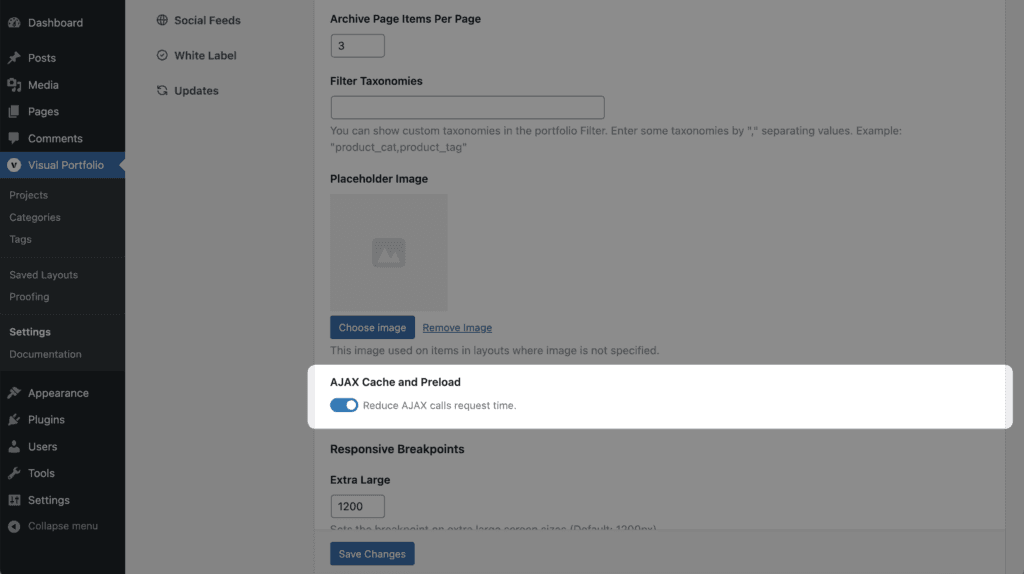Click the Visual Portfolio logo icon

tap(14, 165)
